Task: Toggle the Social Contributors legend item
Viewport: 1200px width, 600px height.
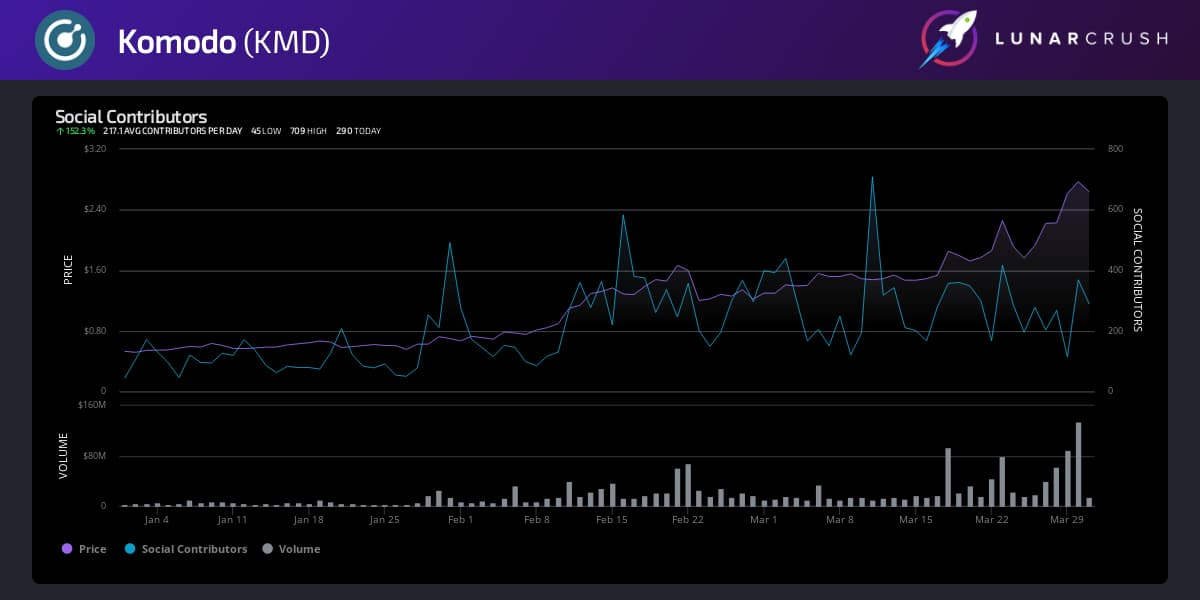Action: point(186,549)
